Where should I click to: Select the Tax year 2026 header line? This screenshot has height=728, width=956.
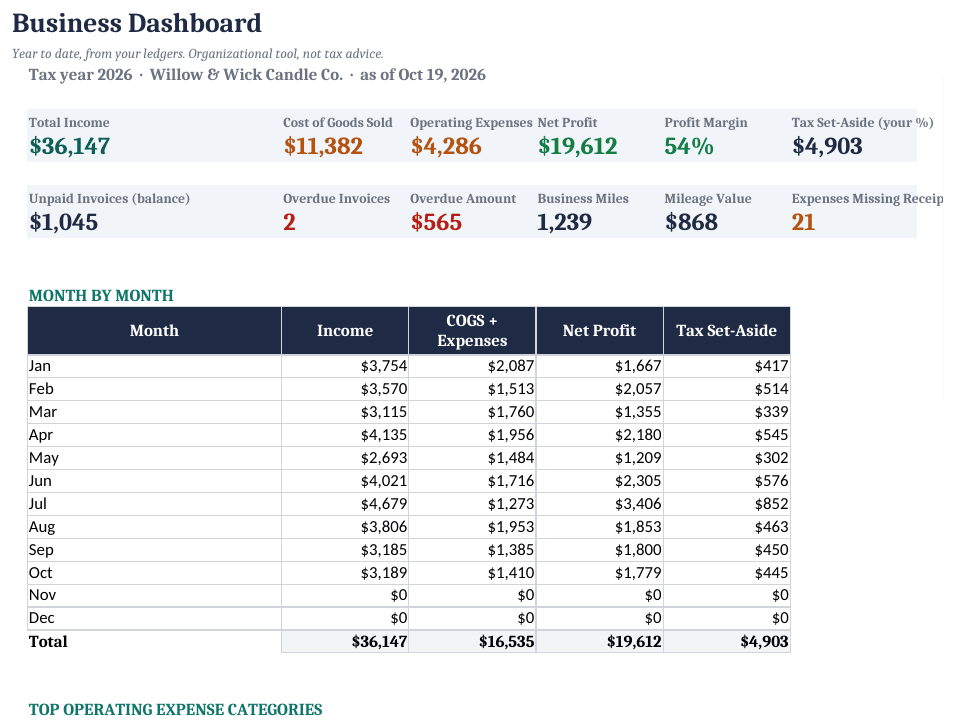pyautogui.click(x=257, y=74)
